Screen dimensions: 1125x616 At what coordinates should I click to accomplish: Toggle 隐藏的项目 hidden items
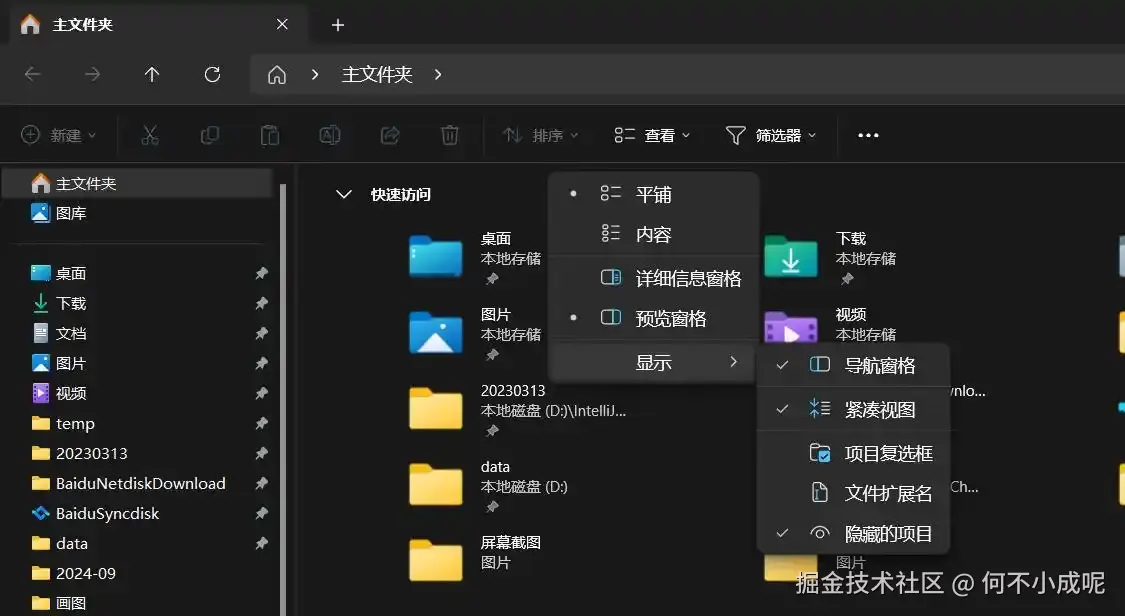tap(854, 533)
